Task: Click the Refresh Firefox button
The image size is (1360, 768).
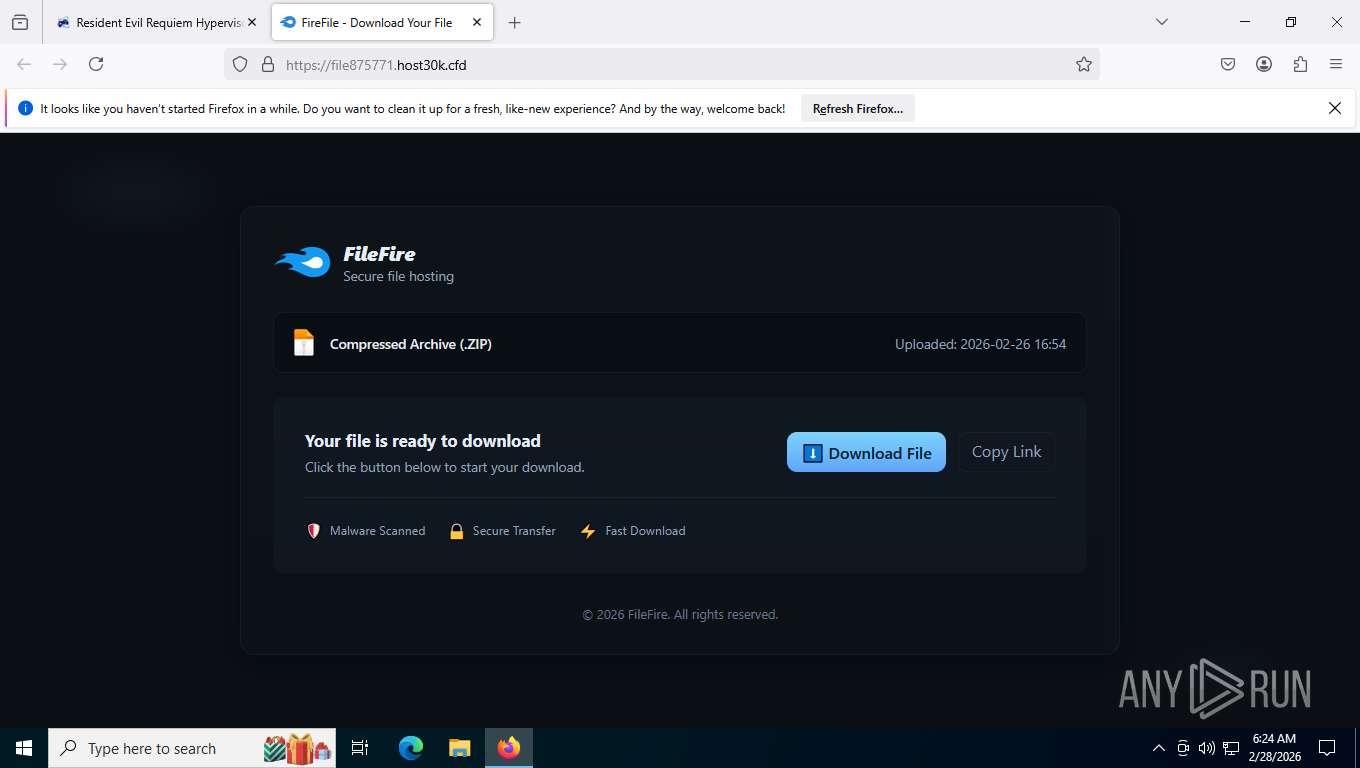Action: (x=858, y=108)
